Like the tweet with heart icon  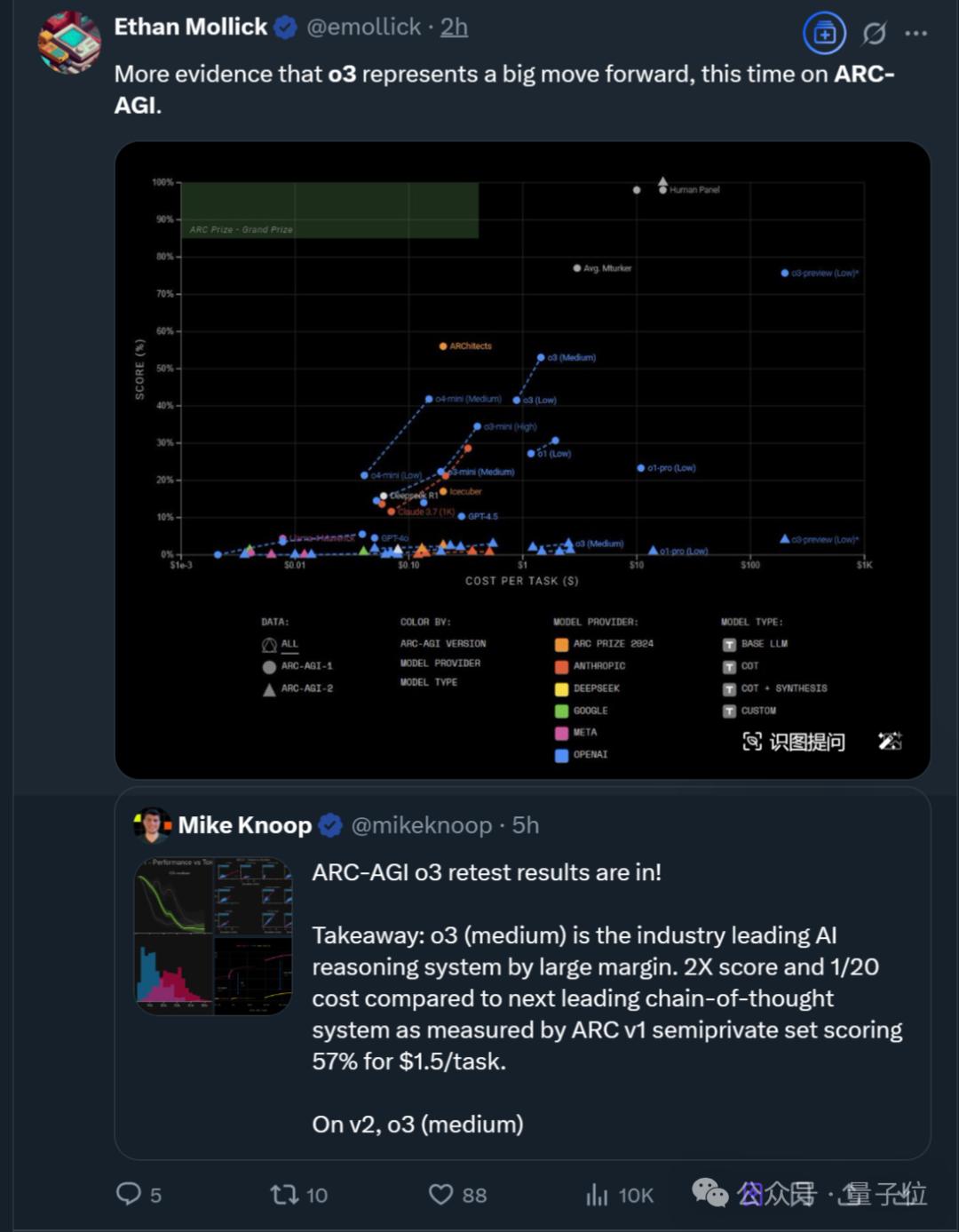(x=441, y=1195)
